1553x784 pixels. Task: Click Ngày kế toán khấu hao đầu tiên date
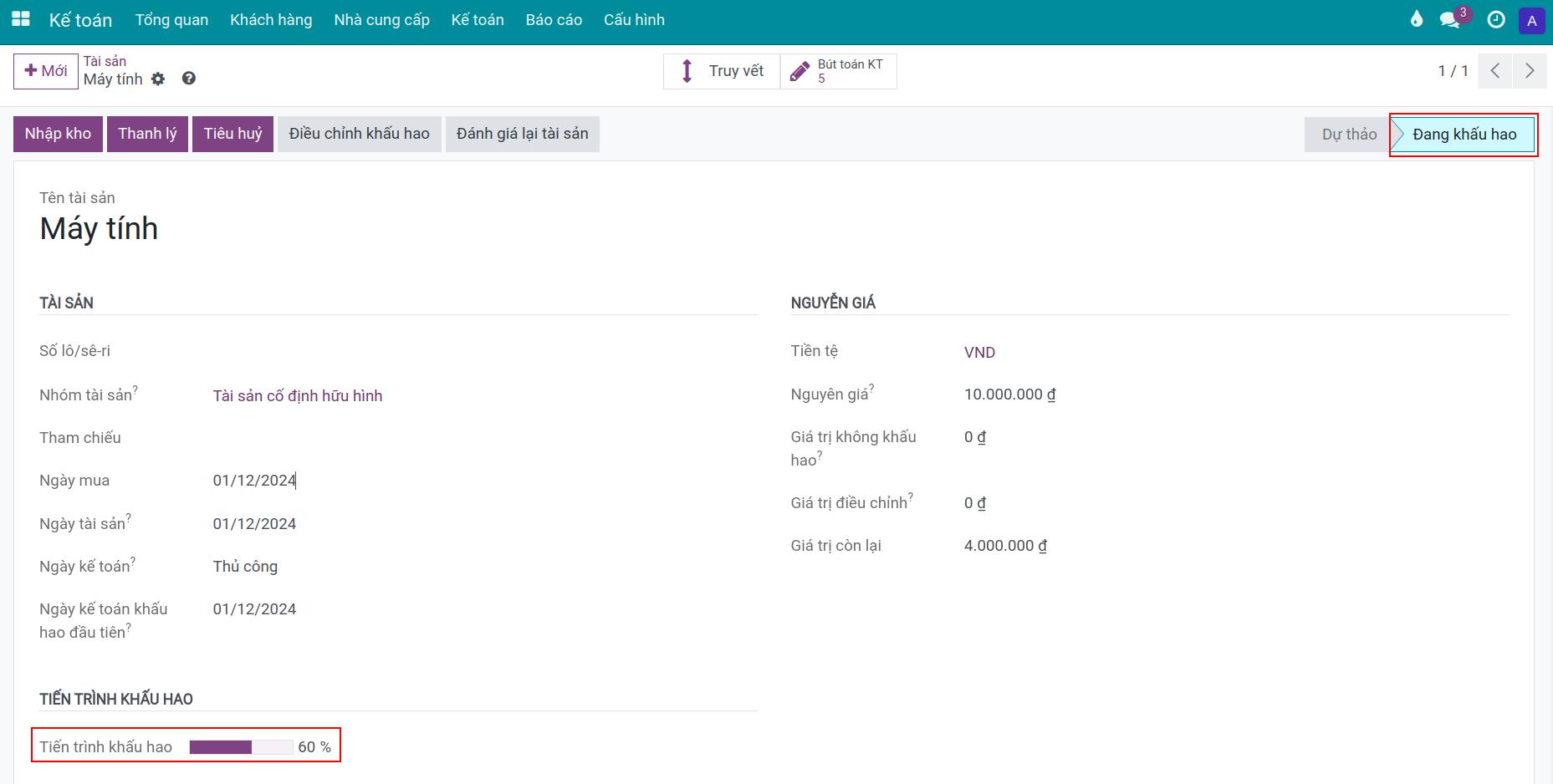254,609
